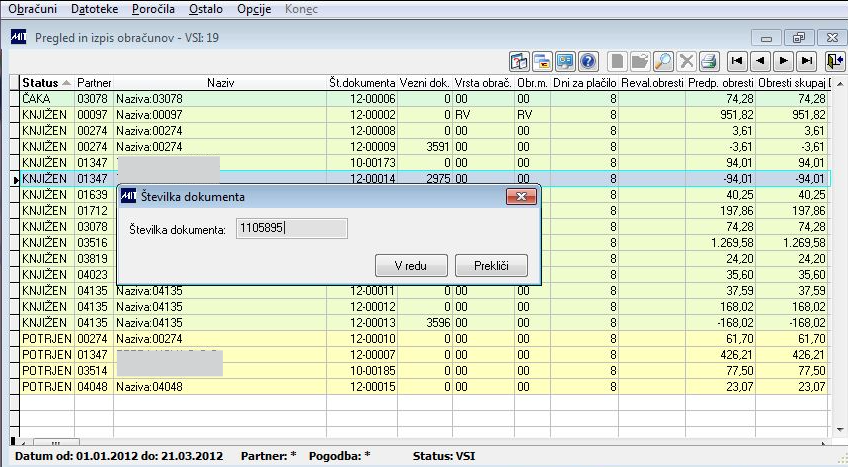
Task: Go to next record arrow button
Action: 783,60
